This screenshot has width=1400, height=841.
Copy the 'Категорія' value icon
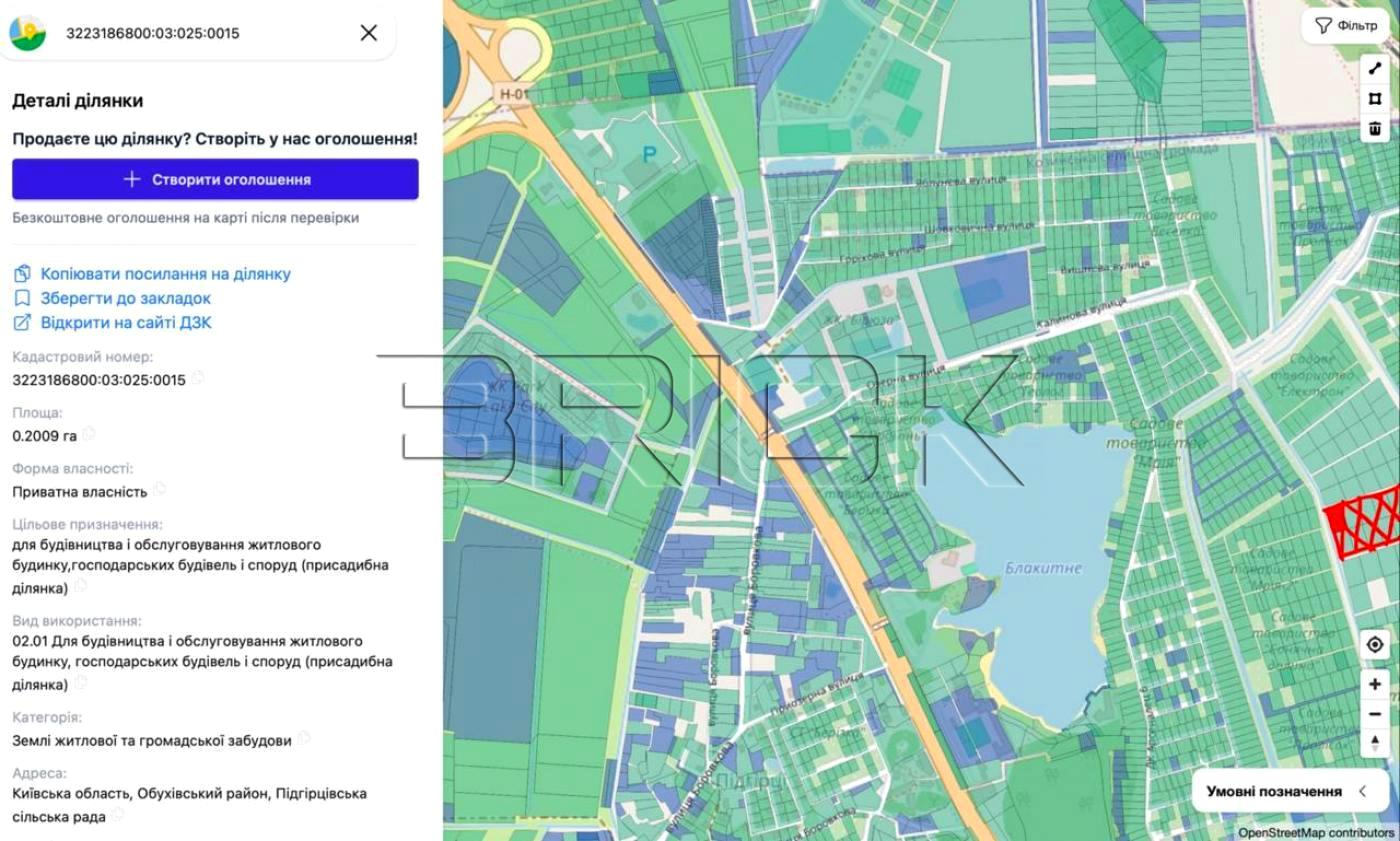(304, 738)
